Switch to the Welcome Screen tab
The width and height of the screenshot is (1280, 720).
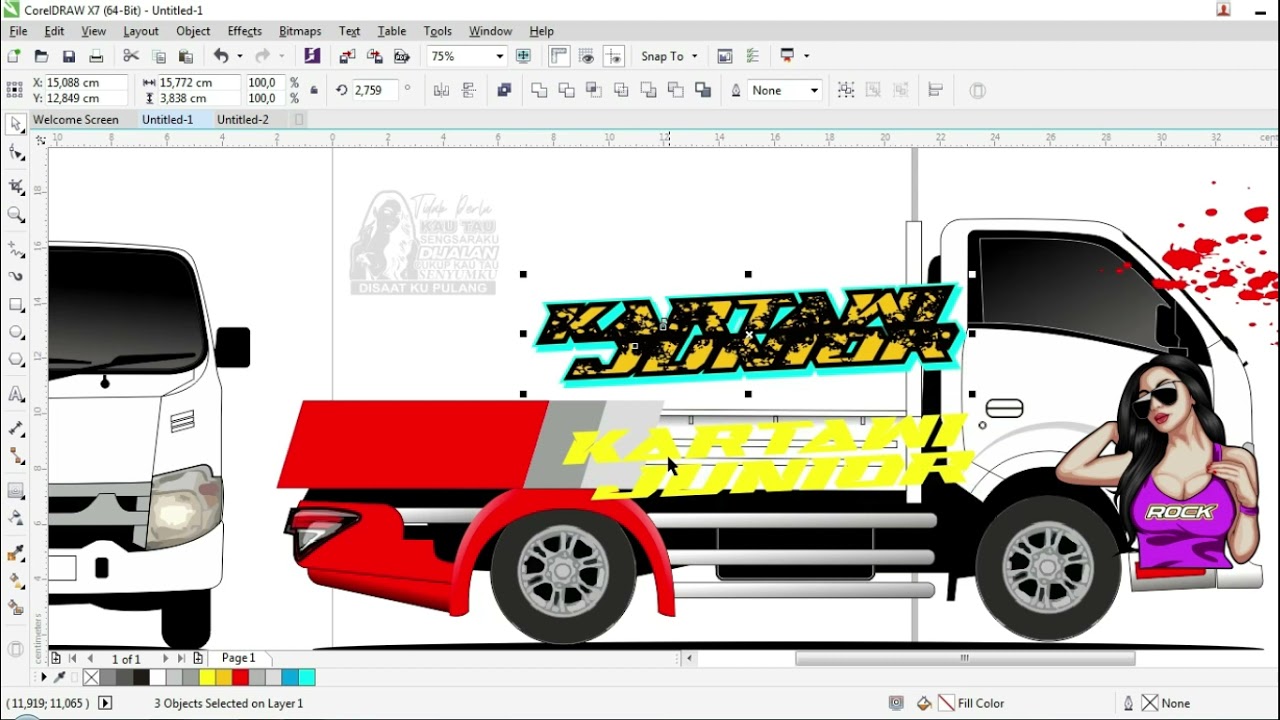[x=76, y=119]
